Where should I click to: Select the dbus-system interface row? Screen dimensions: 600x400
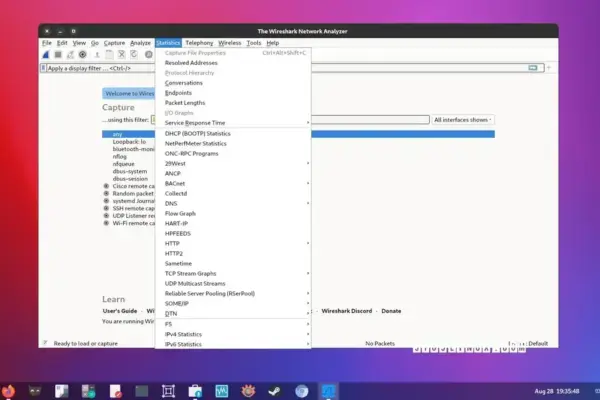click(x=130, y=171)
